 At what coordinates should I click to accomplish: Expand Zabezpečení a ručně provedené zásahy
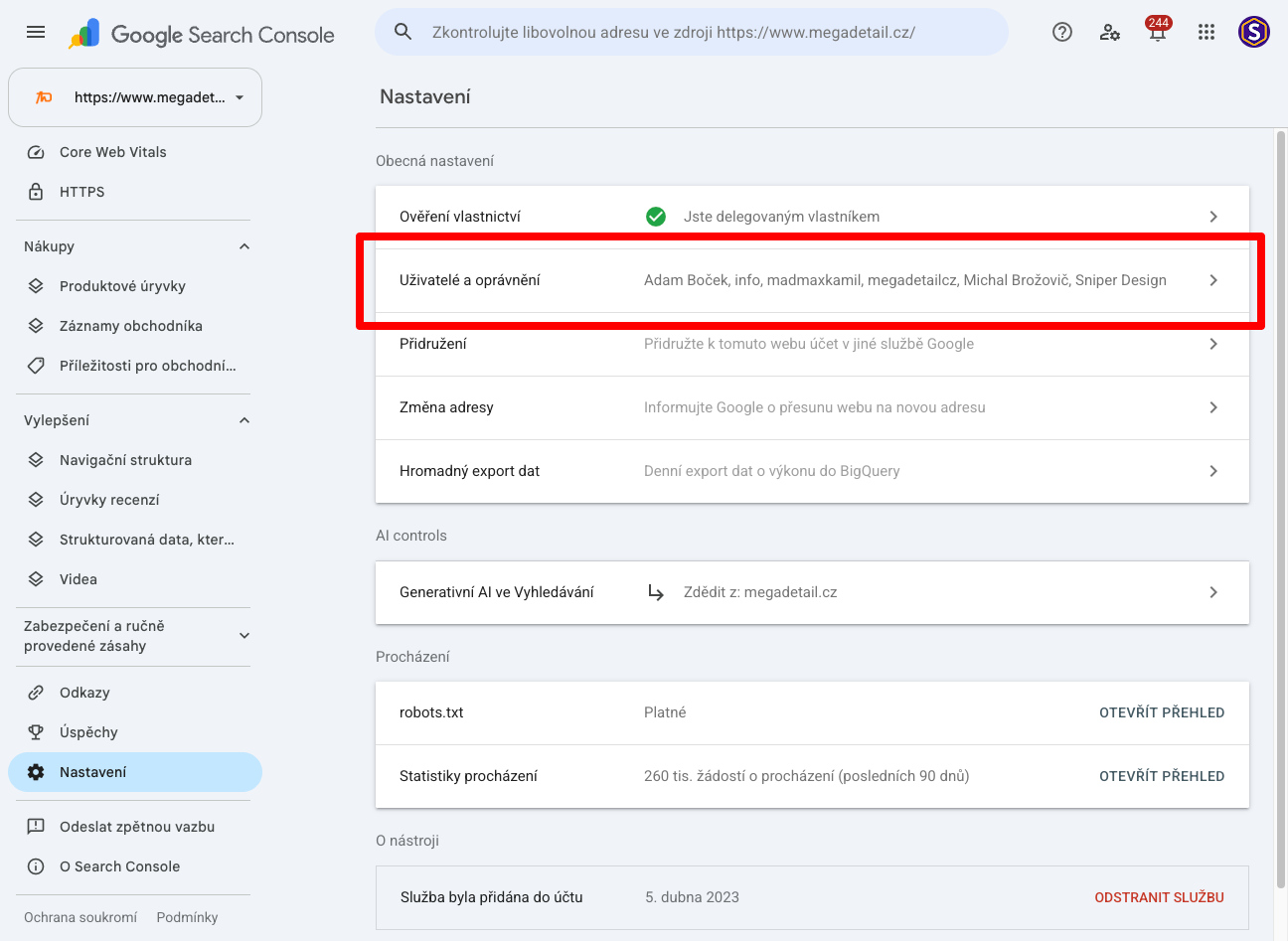tap(244, 636)
